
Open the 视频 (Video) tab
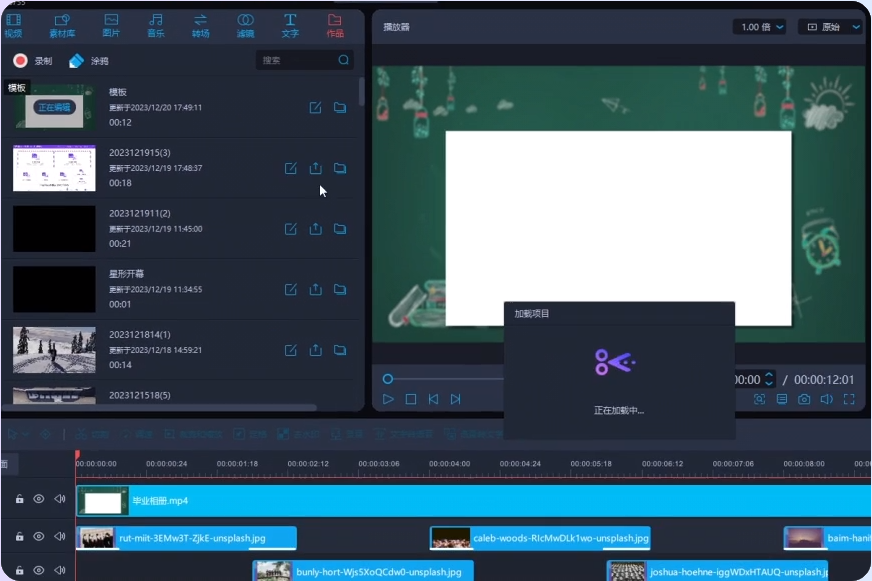13,26
